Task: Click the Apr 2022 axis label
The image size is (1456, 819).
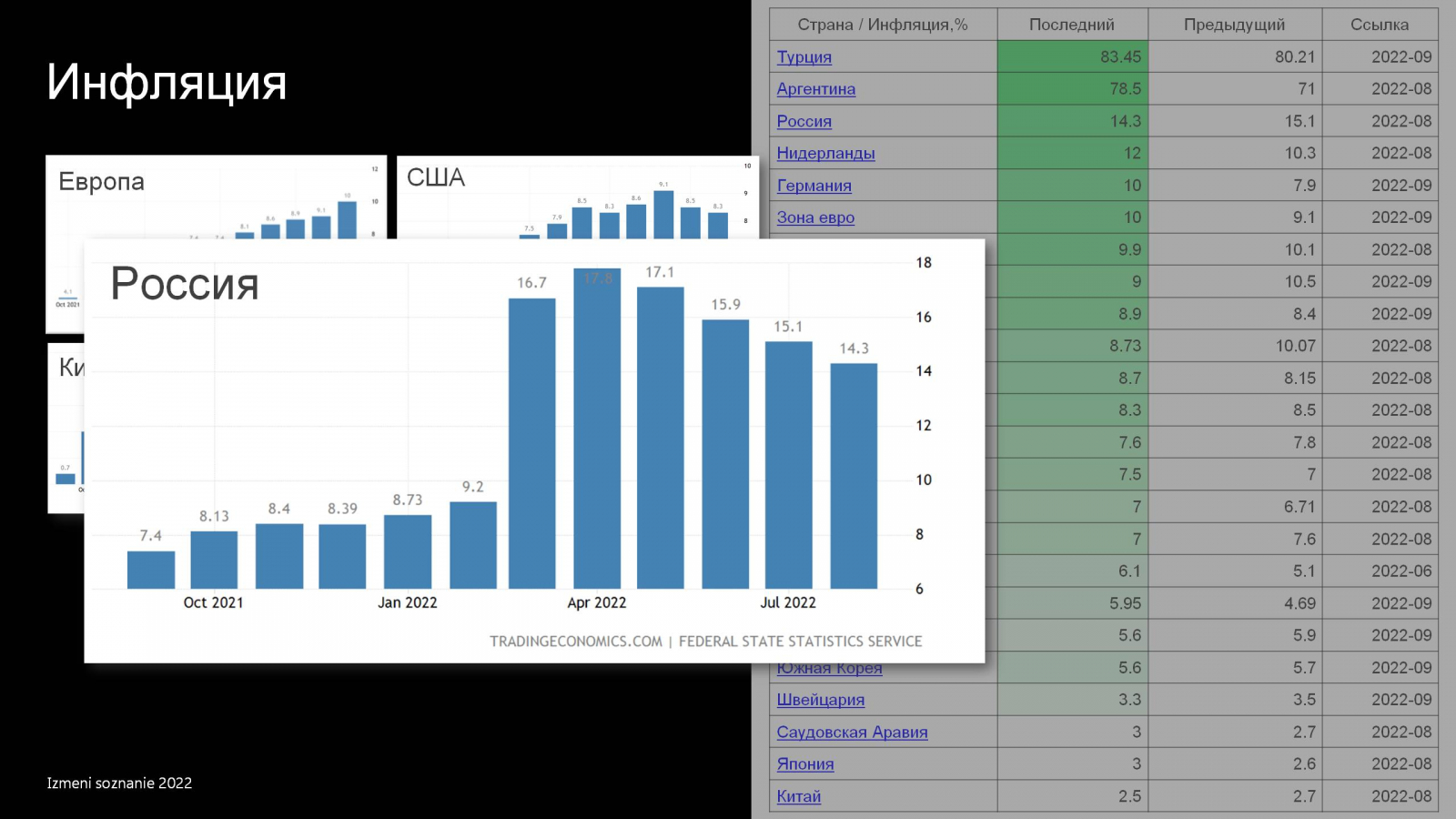Action: coord(596,602)
